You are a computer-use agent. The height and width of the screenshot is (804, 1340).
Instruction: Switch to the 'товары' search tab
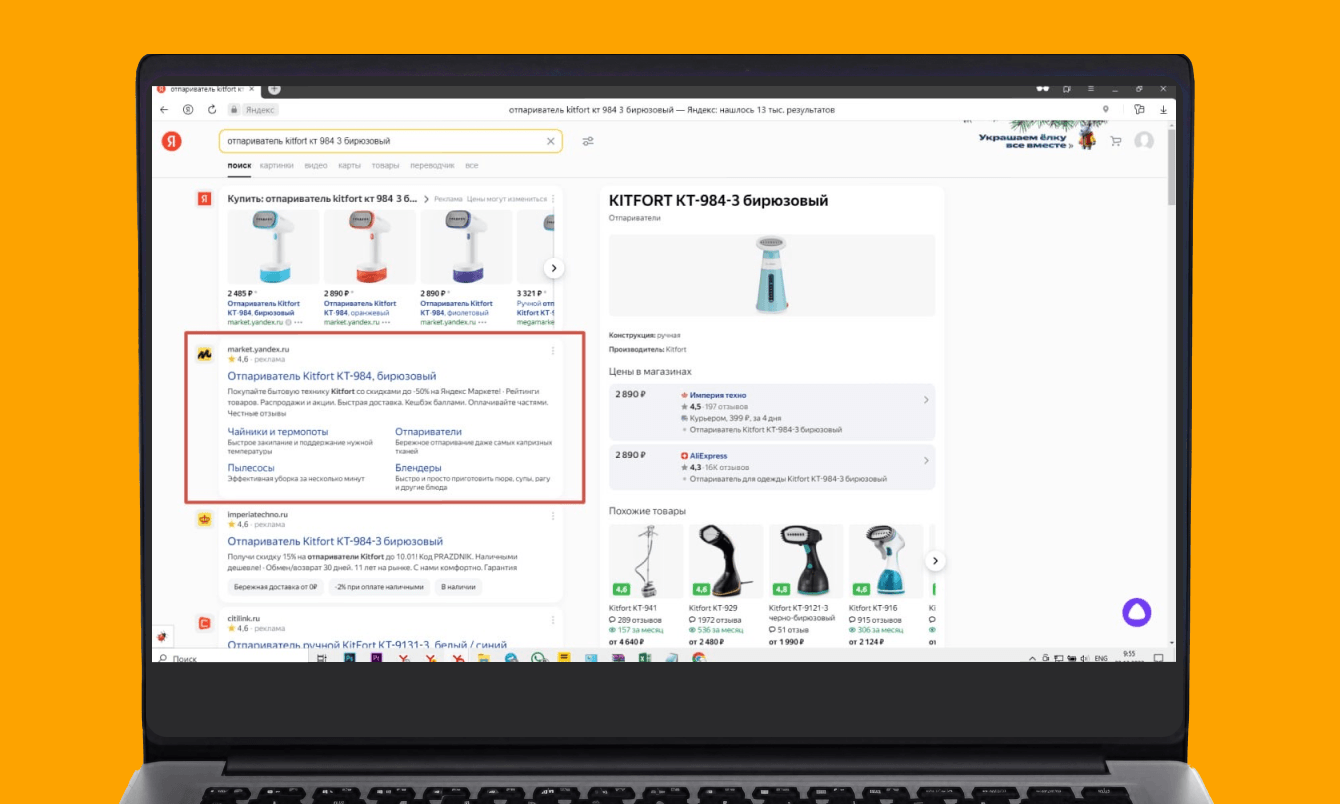[x=385, y=165]
